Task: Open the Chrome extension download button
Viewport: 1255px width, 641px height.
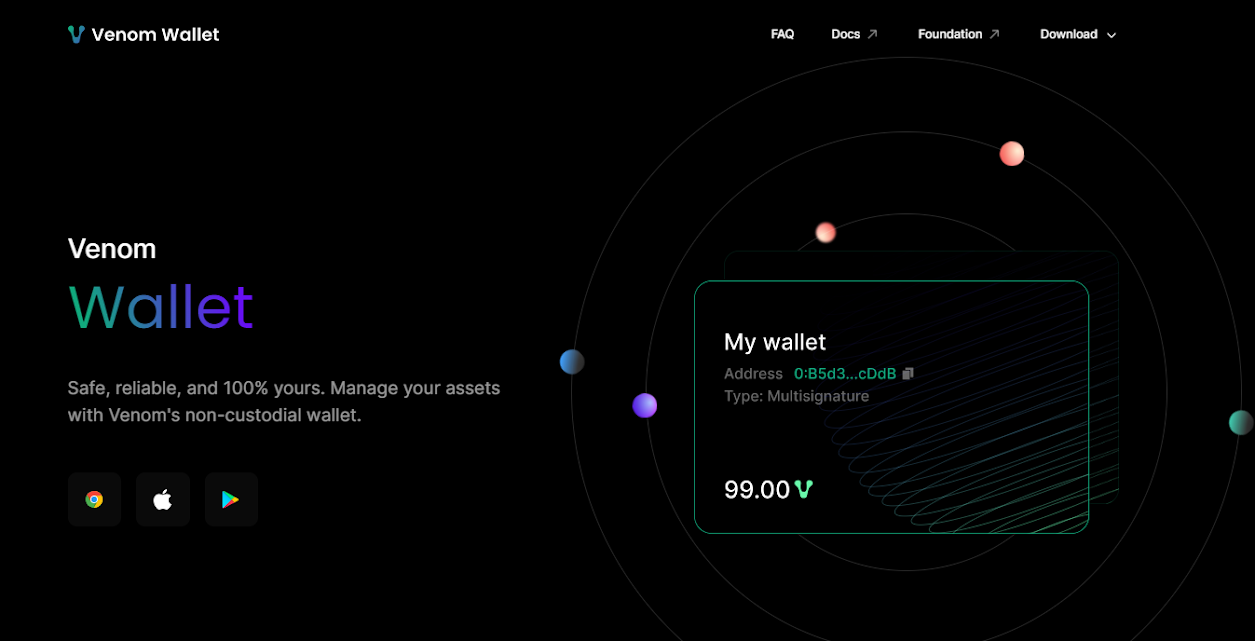Action: [94, 499]
